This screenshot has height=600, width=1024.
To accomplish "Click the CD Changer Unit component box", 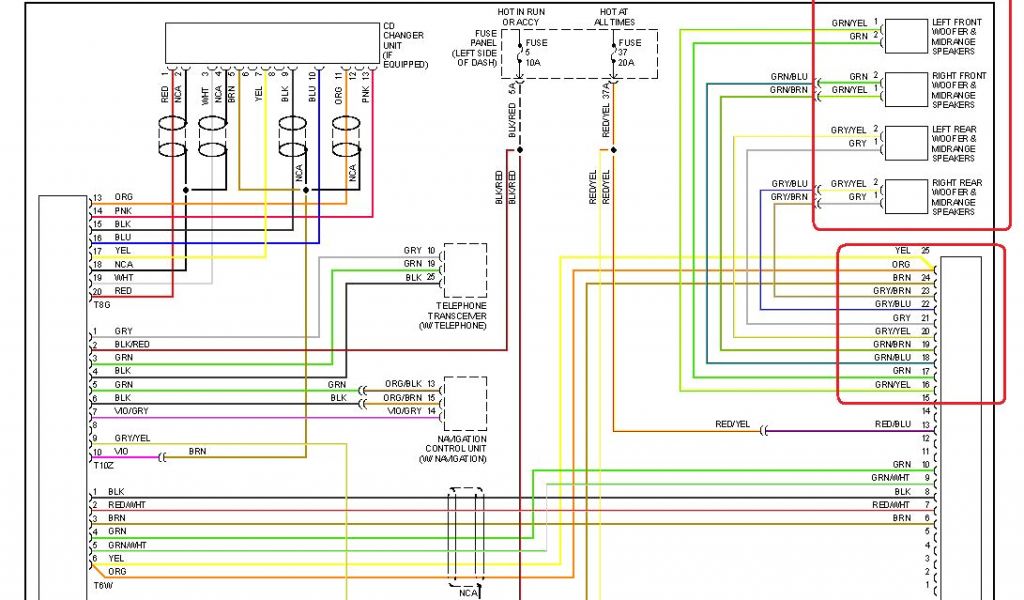I will (x=272, y=44).
